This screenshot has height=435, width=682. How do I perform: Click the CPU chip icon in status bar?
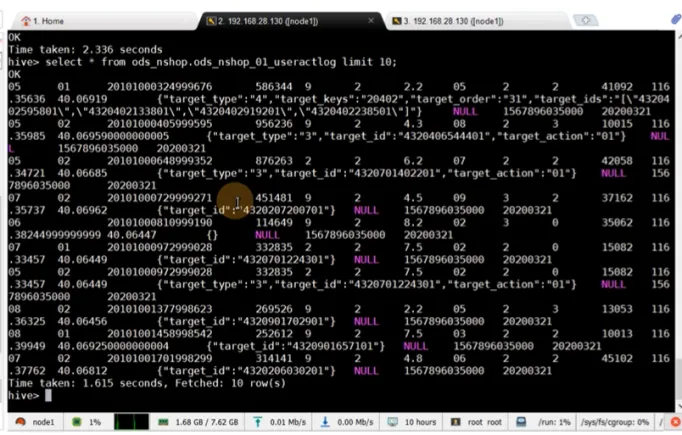pos(77,422)
